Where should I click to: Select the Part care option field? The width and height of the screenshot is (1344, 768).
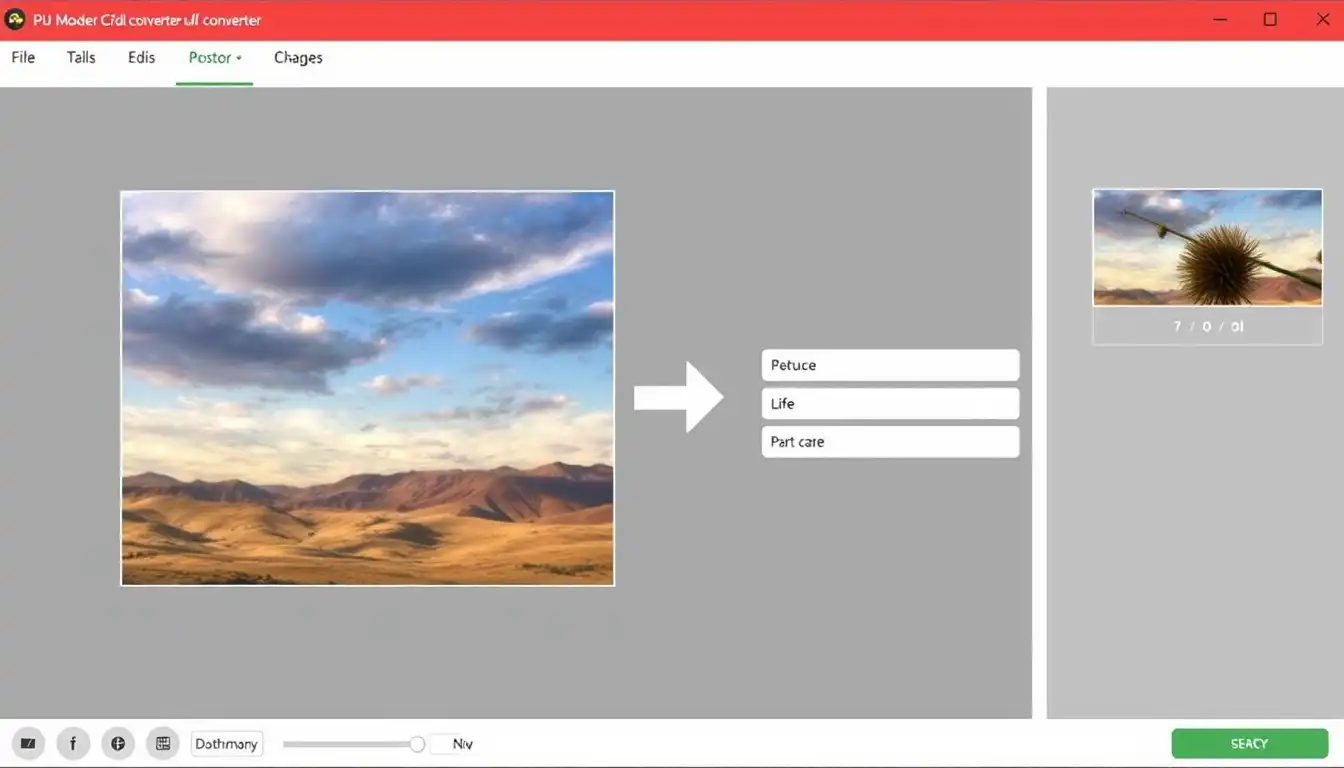890,442
